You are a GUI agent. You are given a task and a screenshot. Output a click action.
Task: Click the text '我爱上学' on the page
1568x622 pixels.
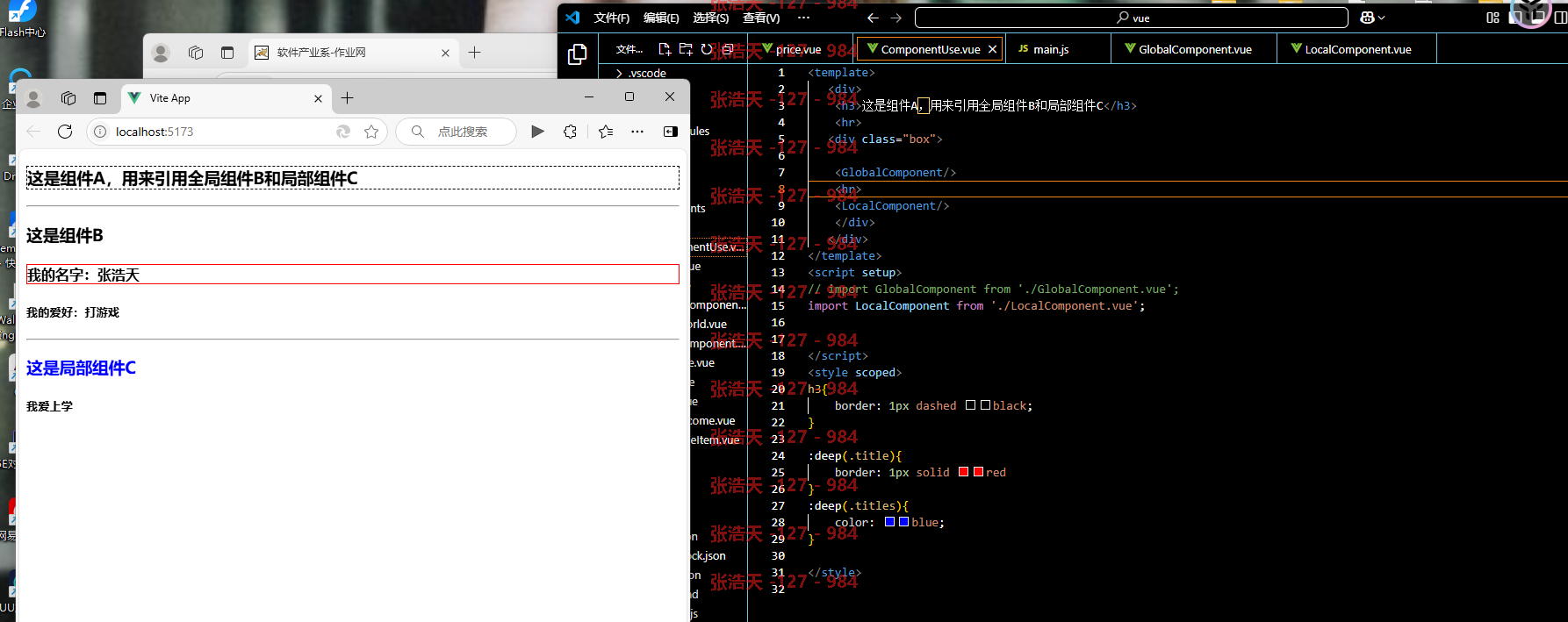tap(49, 406)
